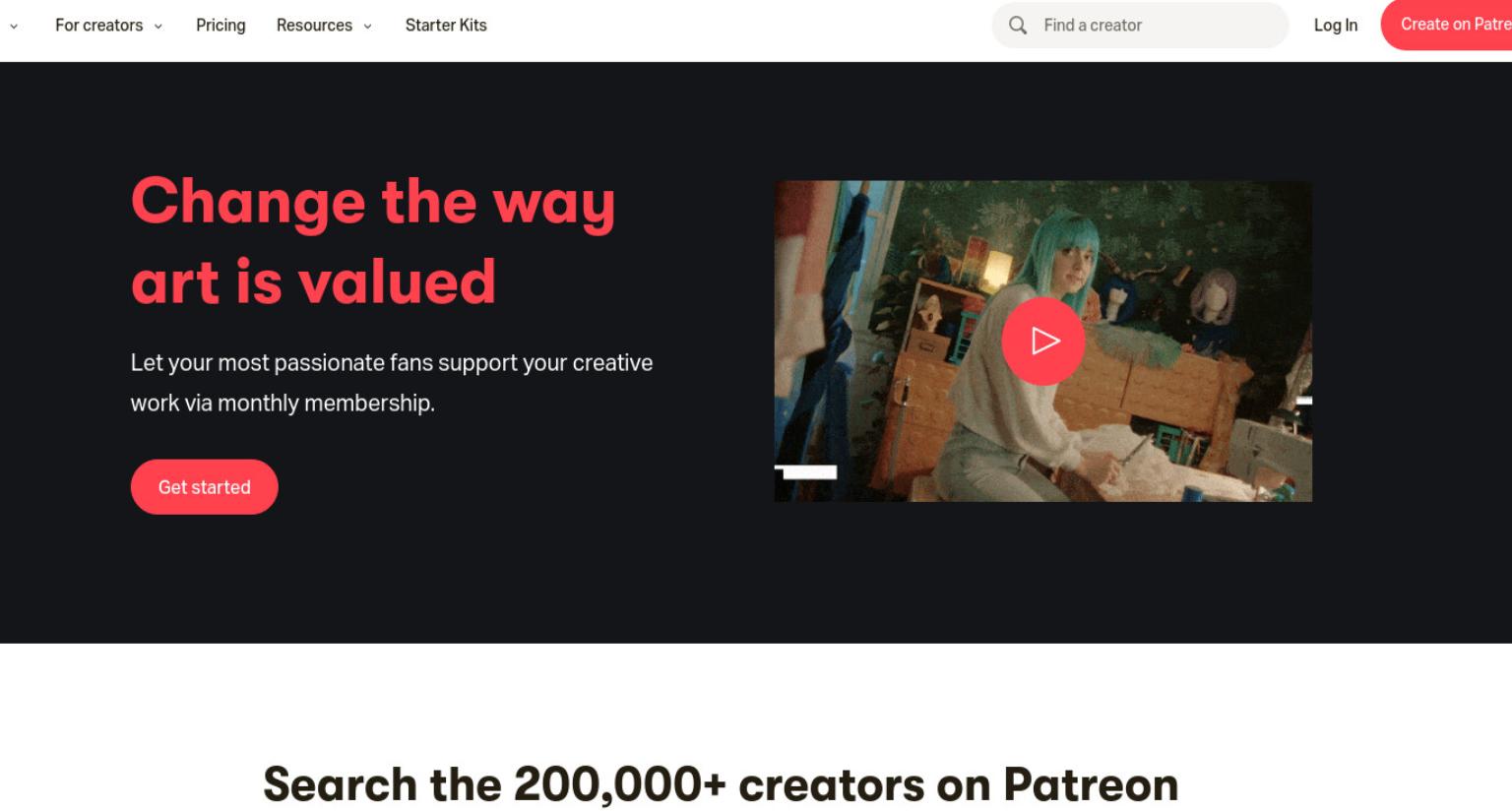The image size is (1512, 811).
Task: Play the hero video with the red play button
Action: point(1043,342)
